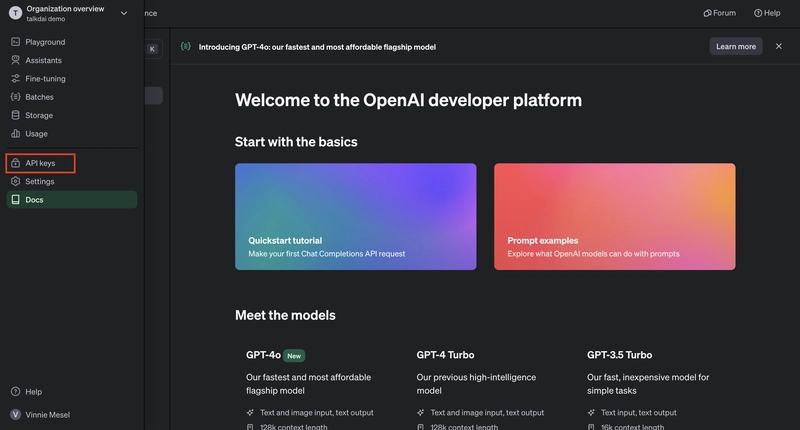Click the Settings gear icon
The width and height of the screenshot is (800, 430).
click(x=15, y=182)
